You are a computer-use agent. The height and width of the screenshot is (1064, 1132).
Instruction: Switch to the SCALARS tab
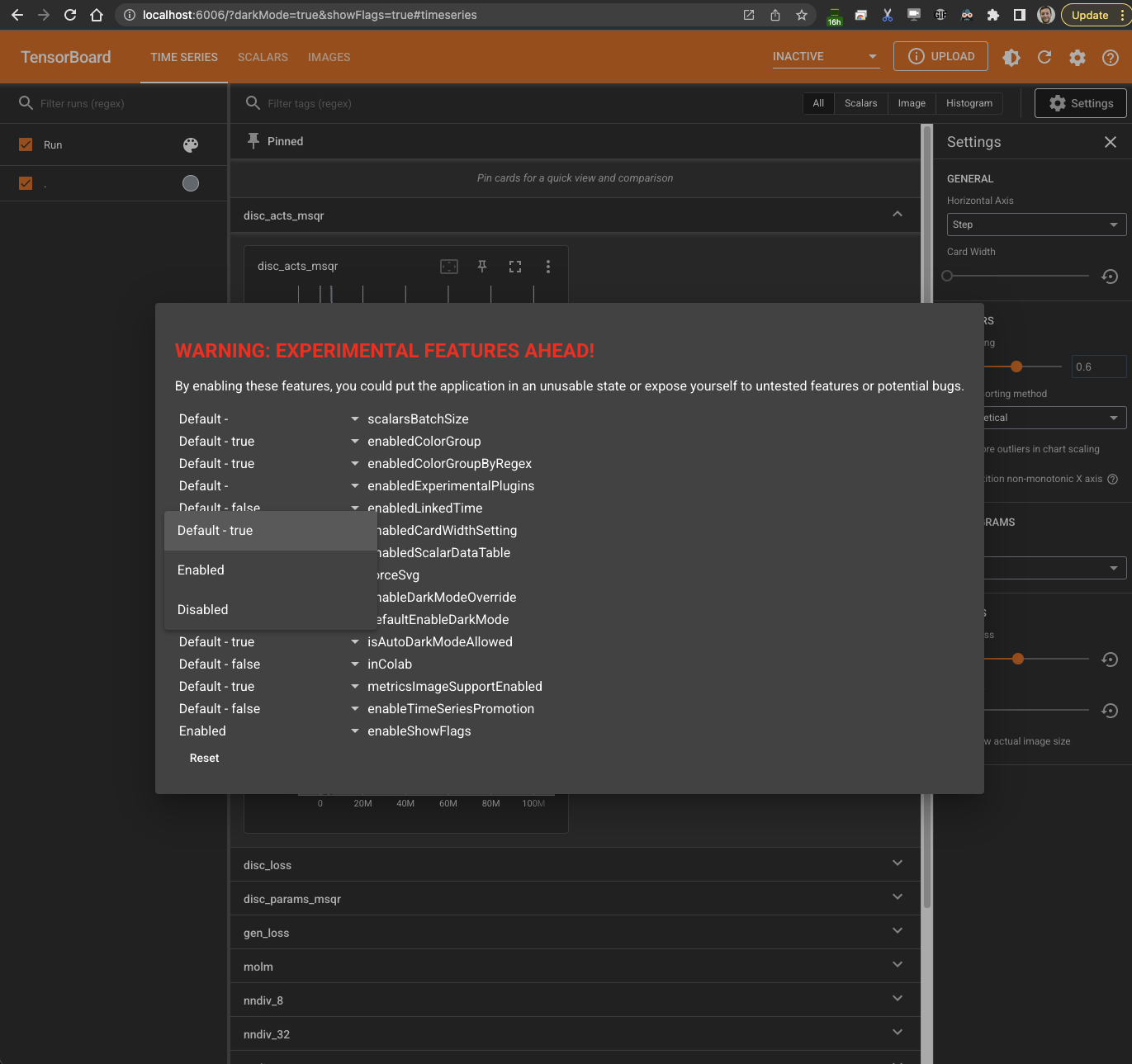point(263,57)
